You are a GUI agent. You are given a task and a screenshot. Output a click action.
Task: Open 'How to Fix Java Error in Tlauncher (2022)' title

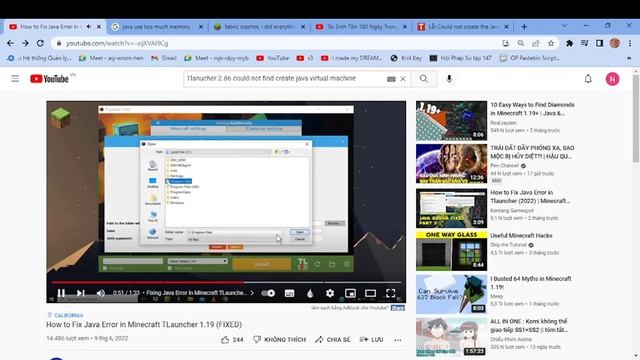pyautogui.click(x=530, y=196)
